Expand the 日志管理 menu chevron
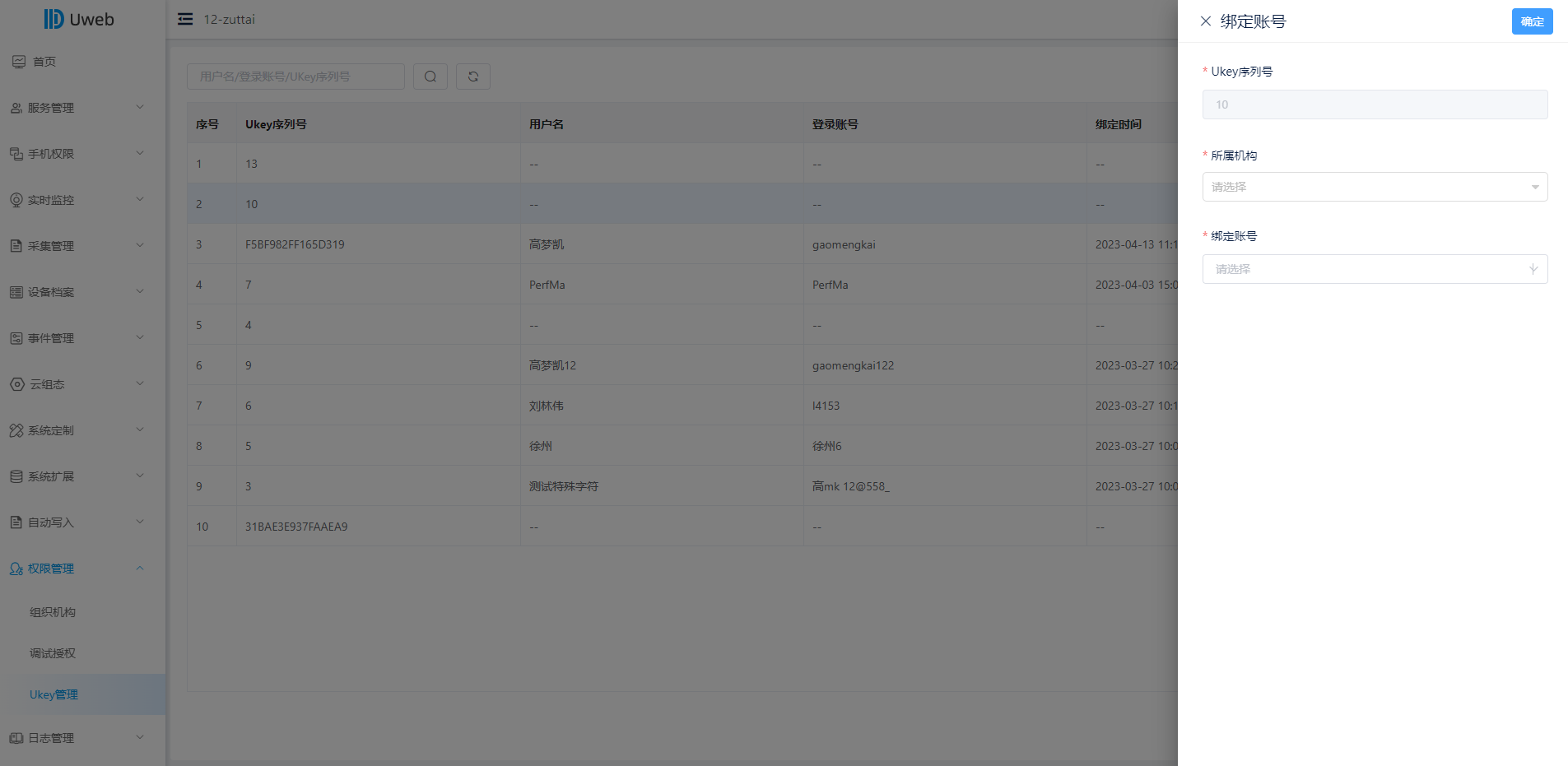The image size is (1568, 766). [x=140, y=737]
